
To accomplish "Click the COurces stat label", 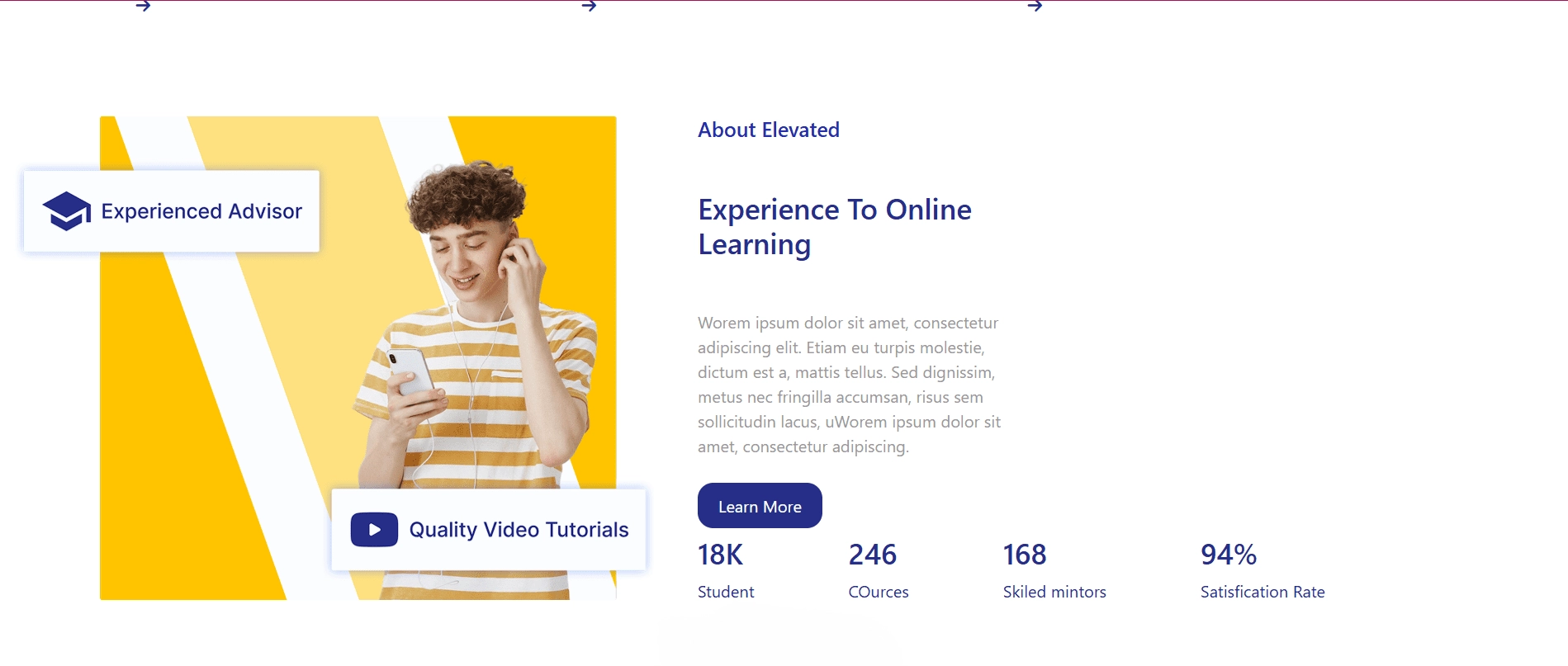I will [x=878, y=592].
